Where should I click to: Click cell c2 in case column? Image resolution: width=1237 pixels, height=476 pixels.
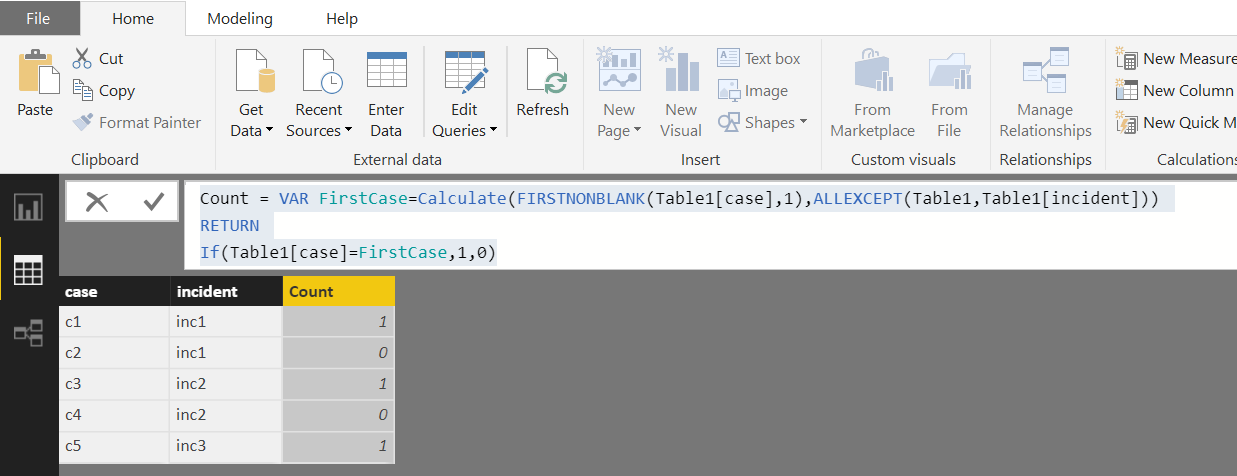114,352
